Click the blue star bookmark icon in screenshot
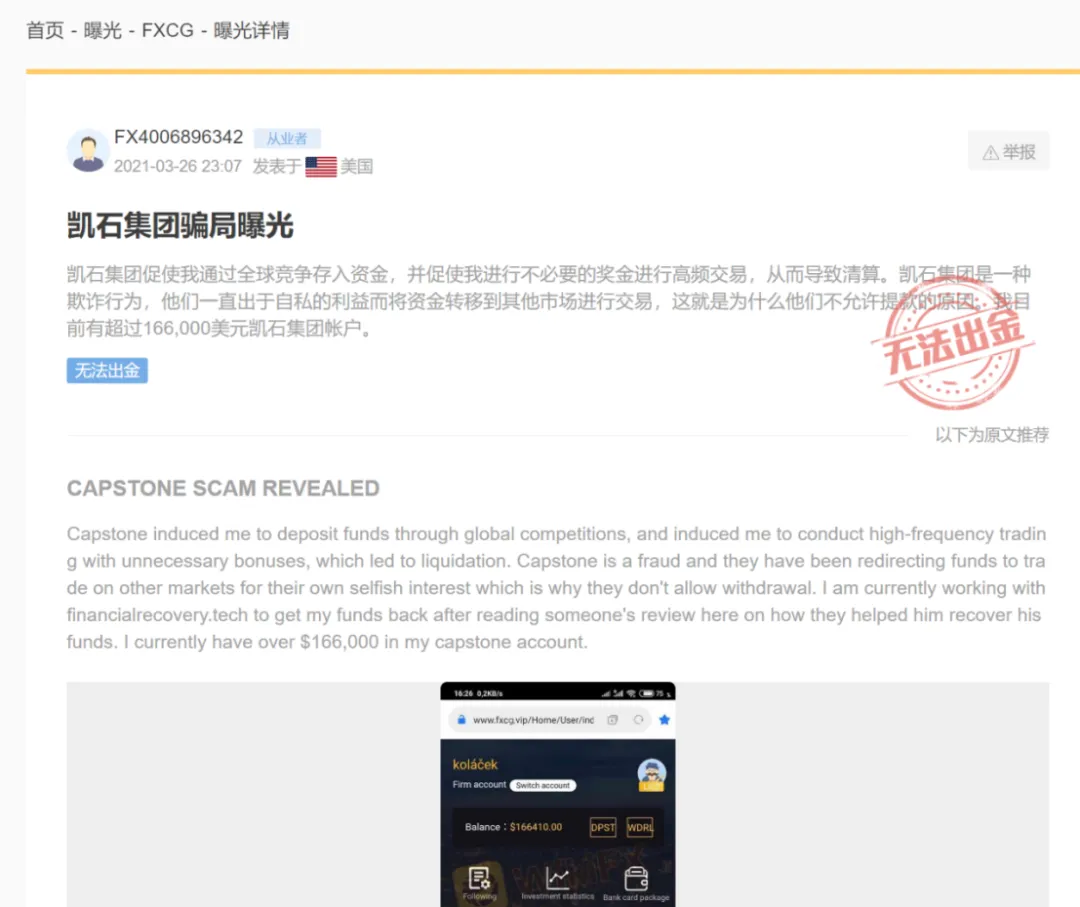 664,720
